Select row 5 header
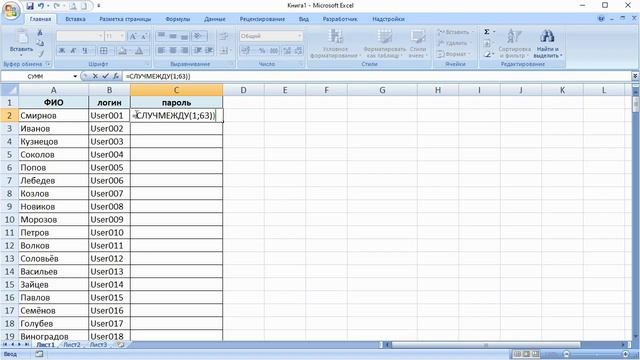Image resolution: width=640 pixels, height=360 pixels. 9,154
